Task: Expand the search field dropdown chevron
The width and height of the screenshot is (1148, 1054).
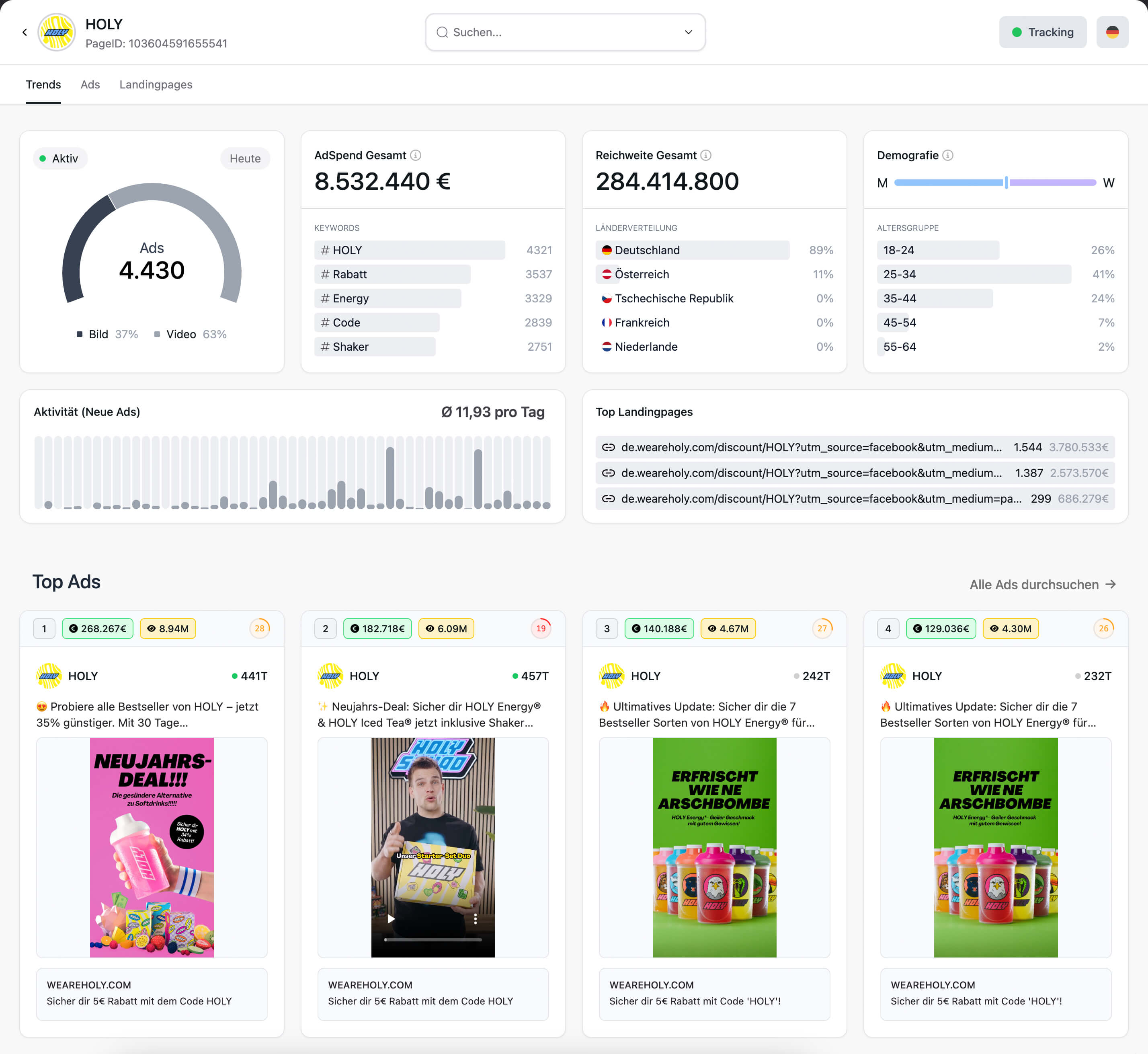Action: pos(688,33)
